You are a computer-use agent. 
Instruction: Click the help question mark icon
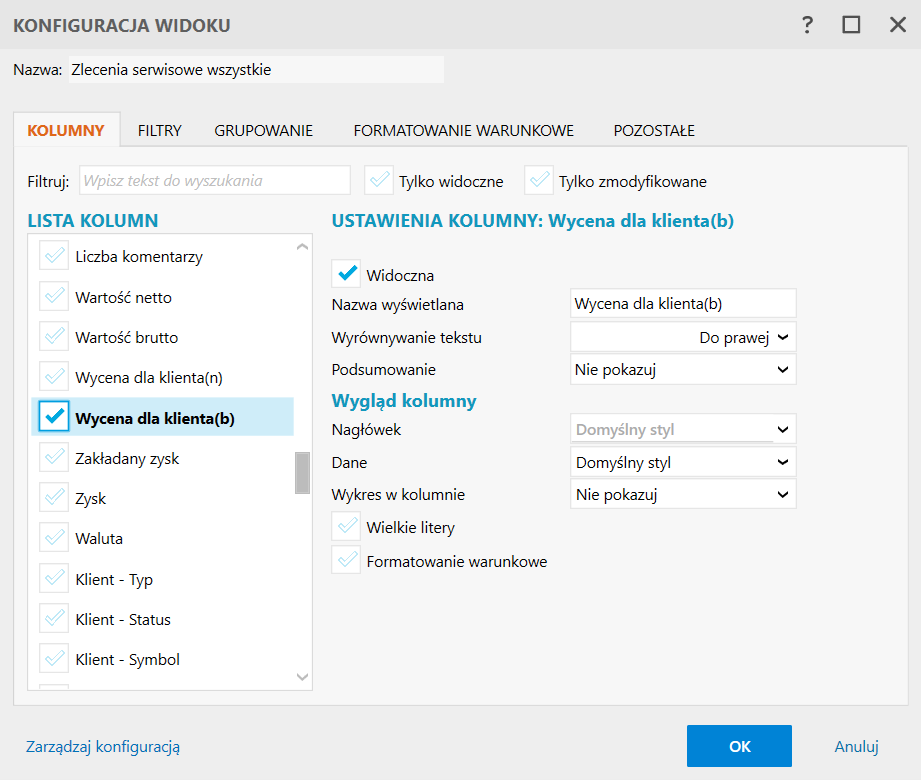[x=808, y=25]
